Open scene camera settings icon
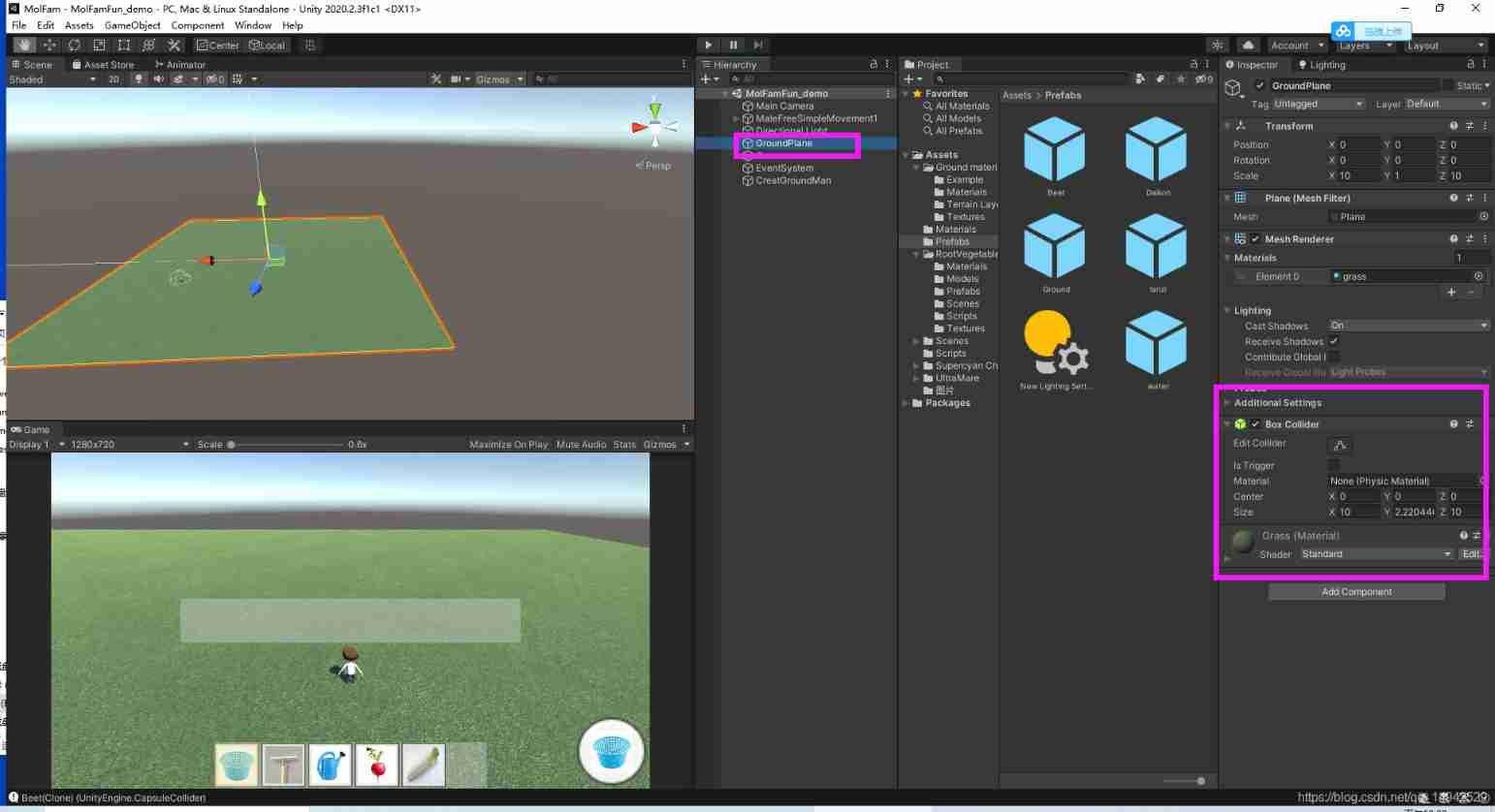This screenshot has height=812, width=1495. [x=458, y=79]
